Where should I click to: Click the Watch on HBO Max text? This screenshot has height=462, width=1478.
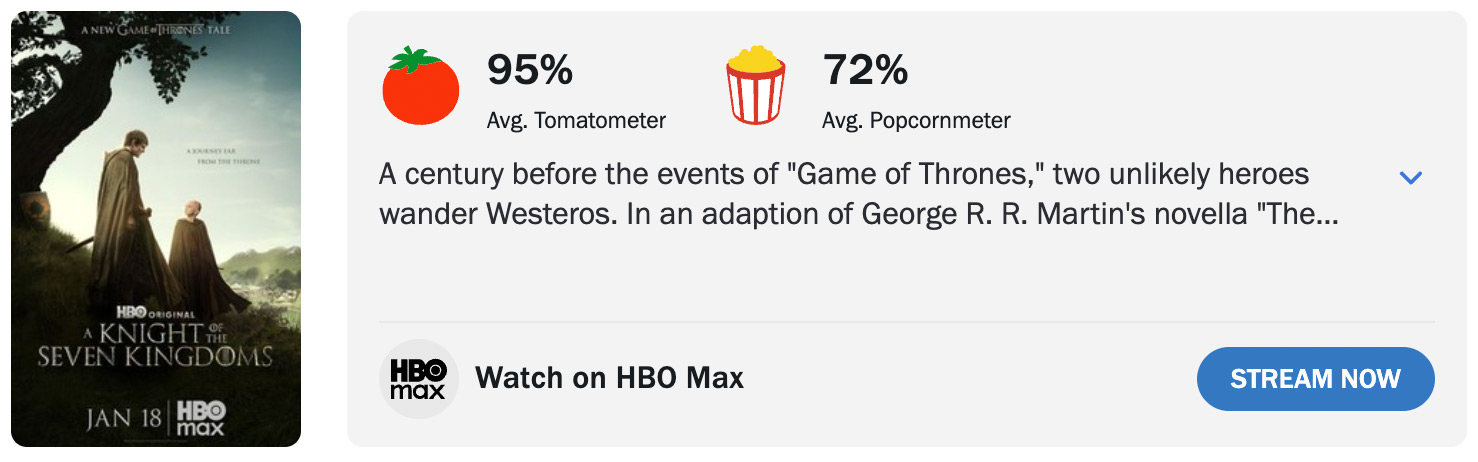(x=609, y=378)
